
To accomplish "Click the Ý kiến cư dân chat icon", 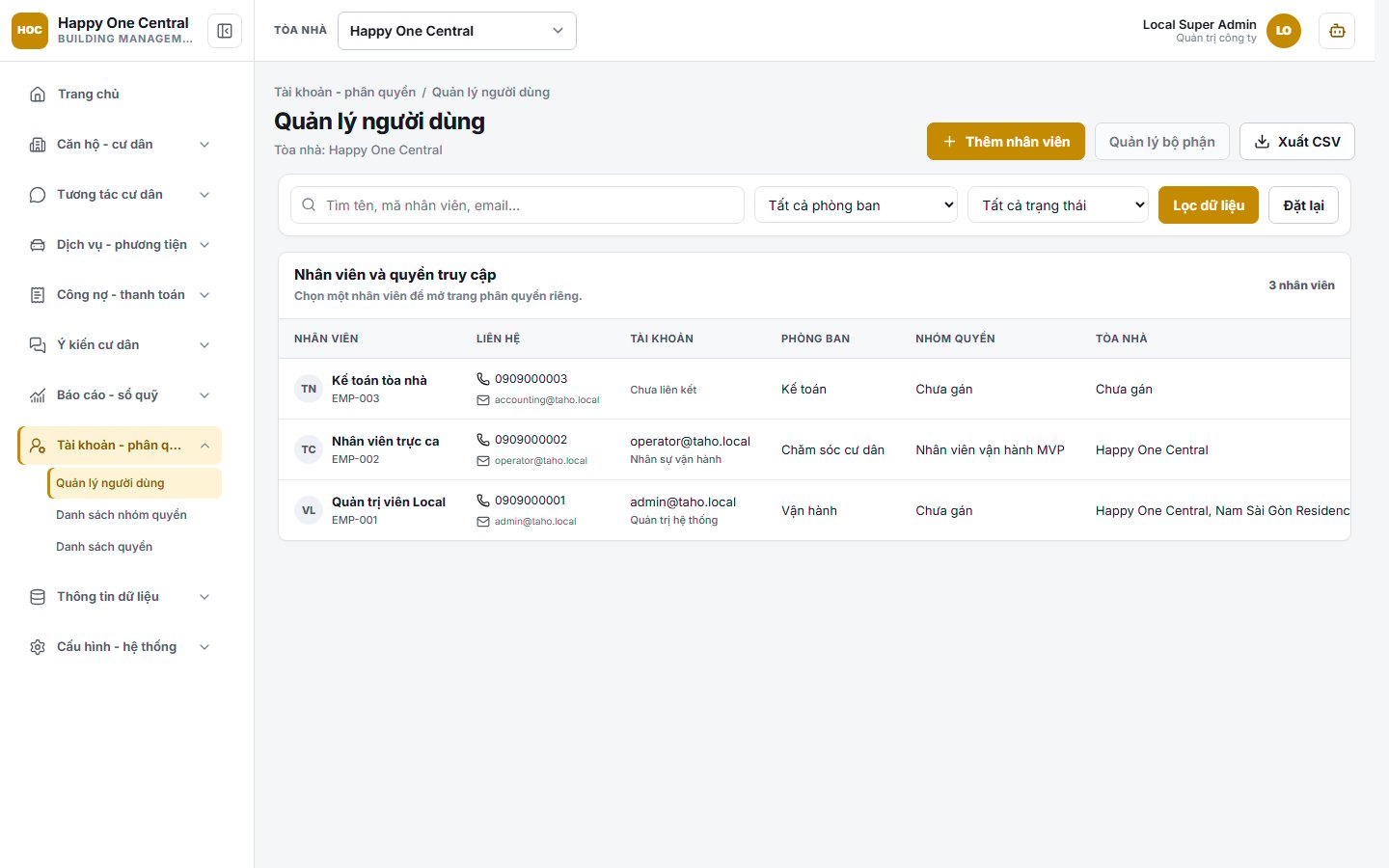I will (x=38, y=345).
